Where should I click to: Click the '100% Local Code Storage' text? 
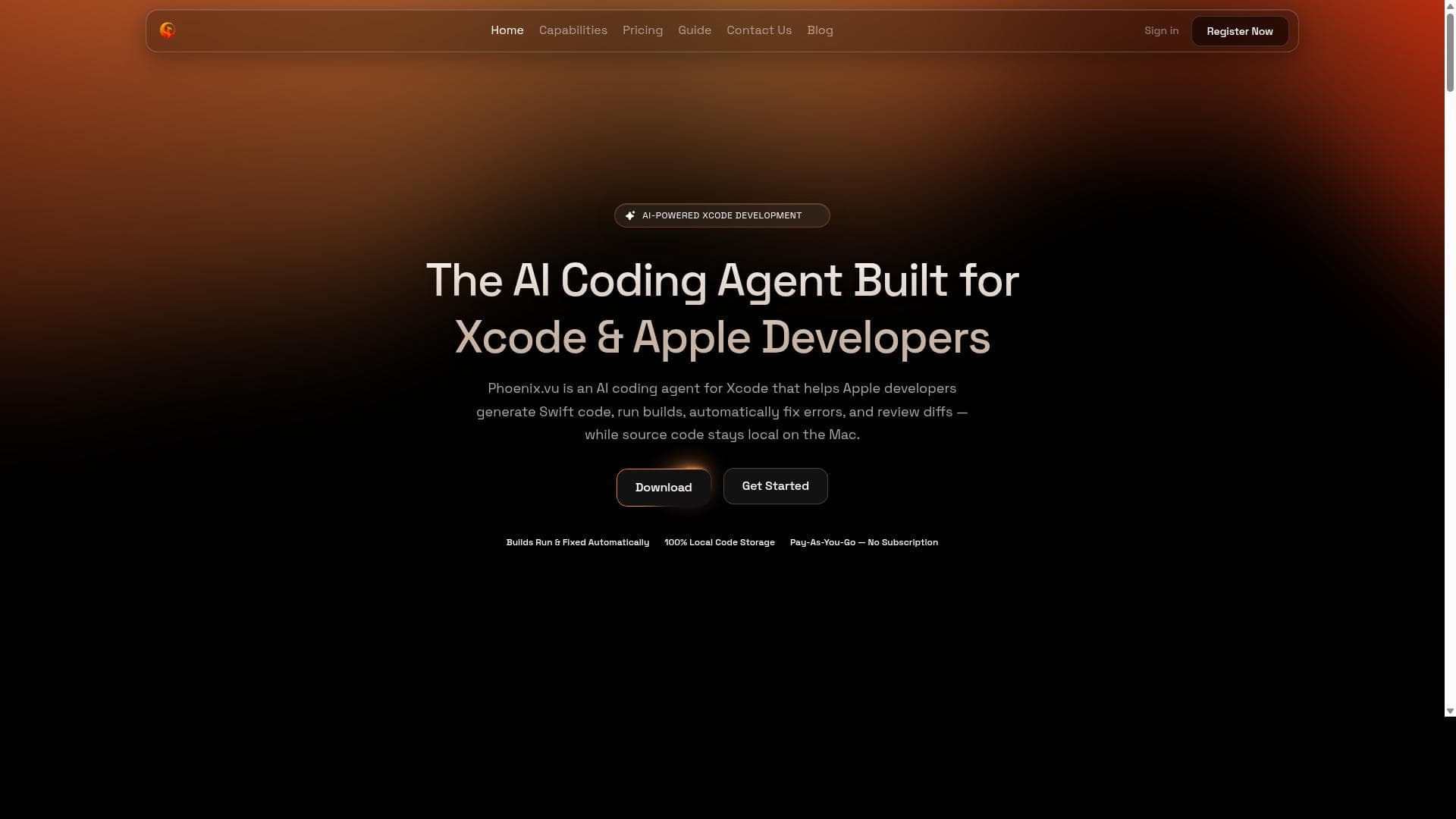[720, 542]
